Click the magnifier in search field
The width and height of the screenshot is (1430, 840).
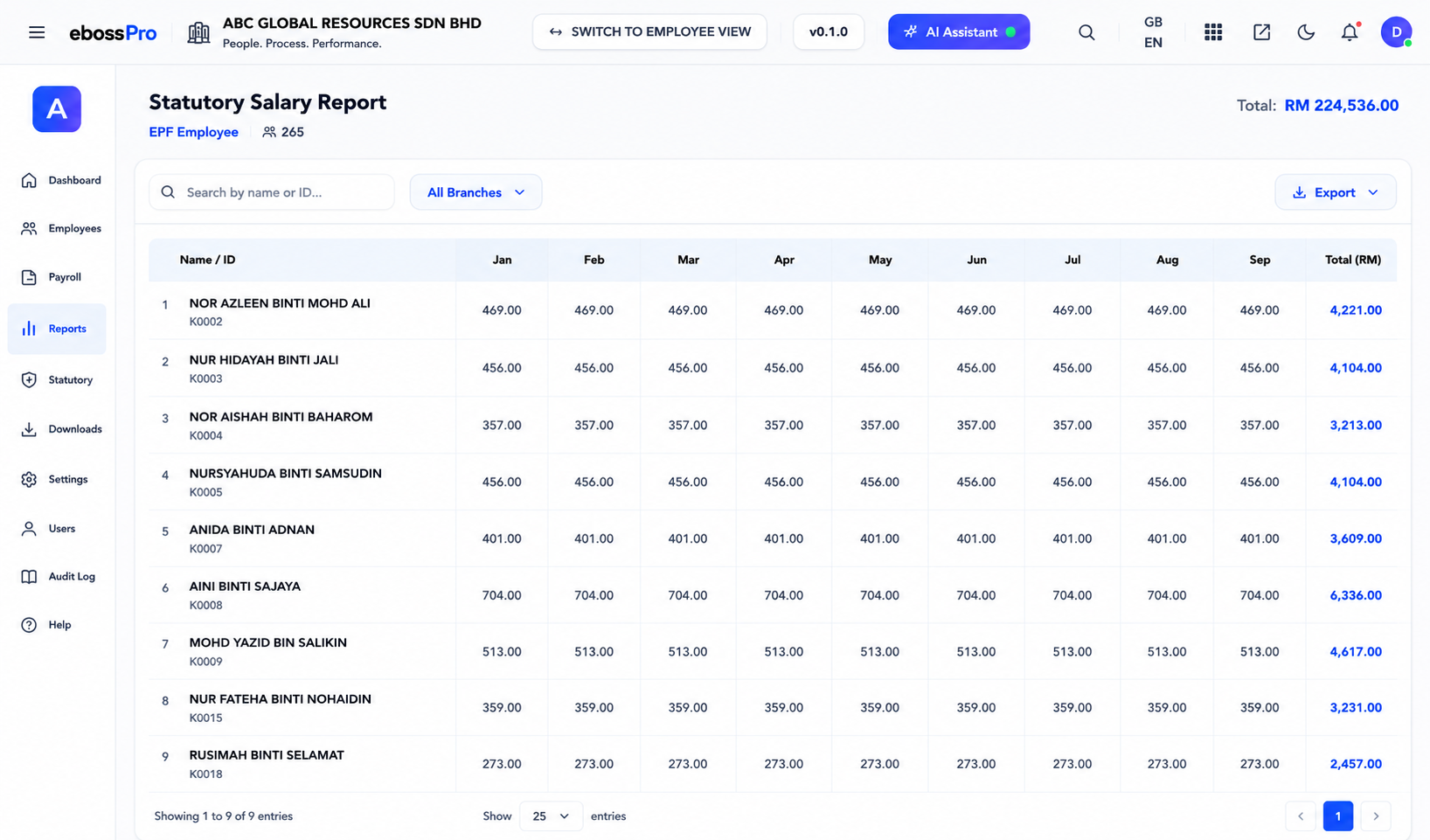click(168, 192)
